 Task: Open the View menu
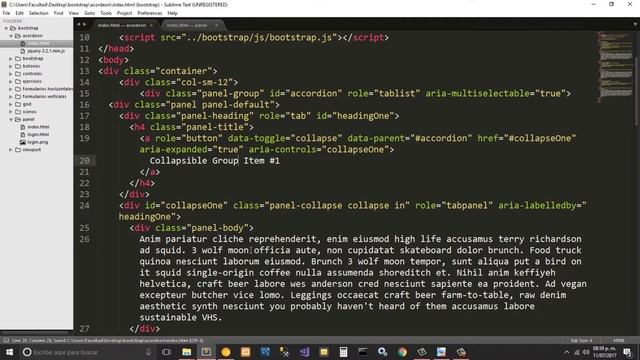(73, 13)
